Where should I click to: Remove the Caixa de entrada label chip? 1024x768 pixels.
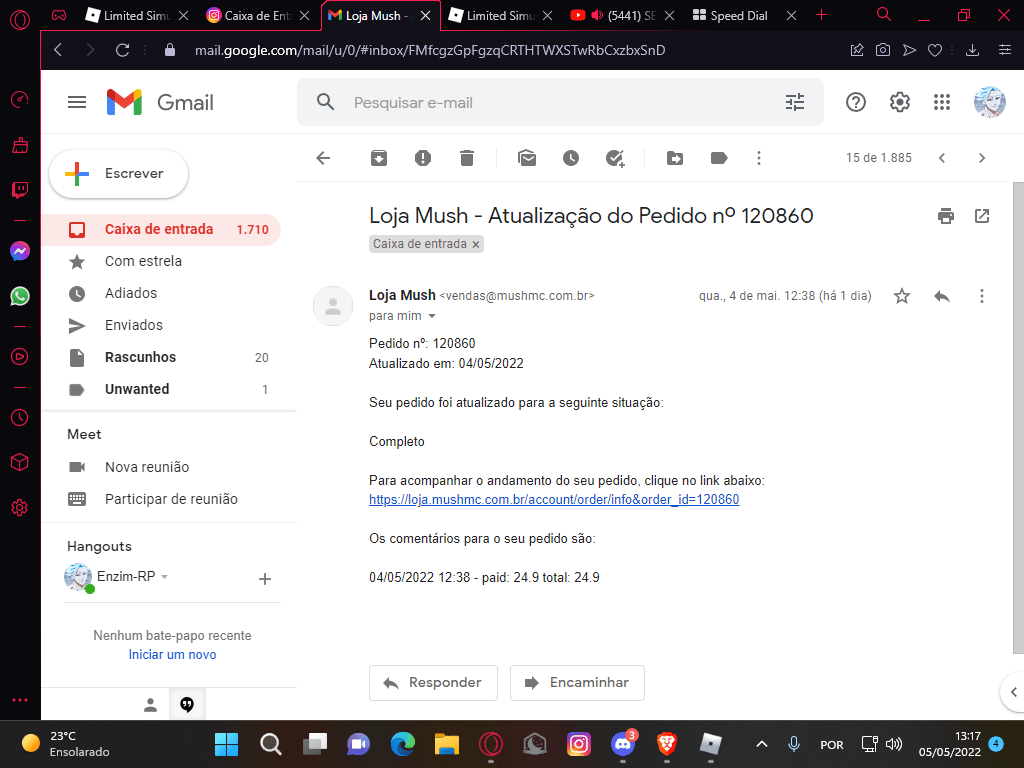coord(476,244)
